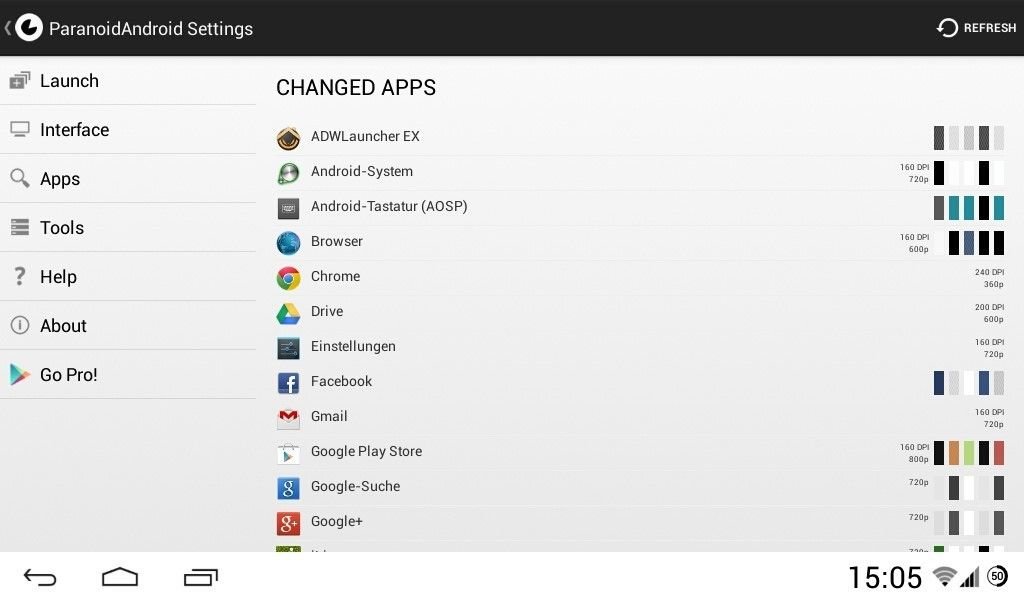Open the Apps section

[128, 178]
